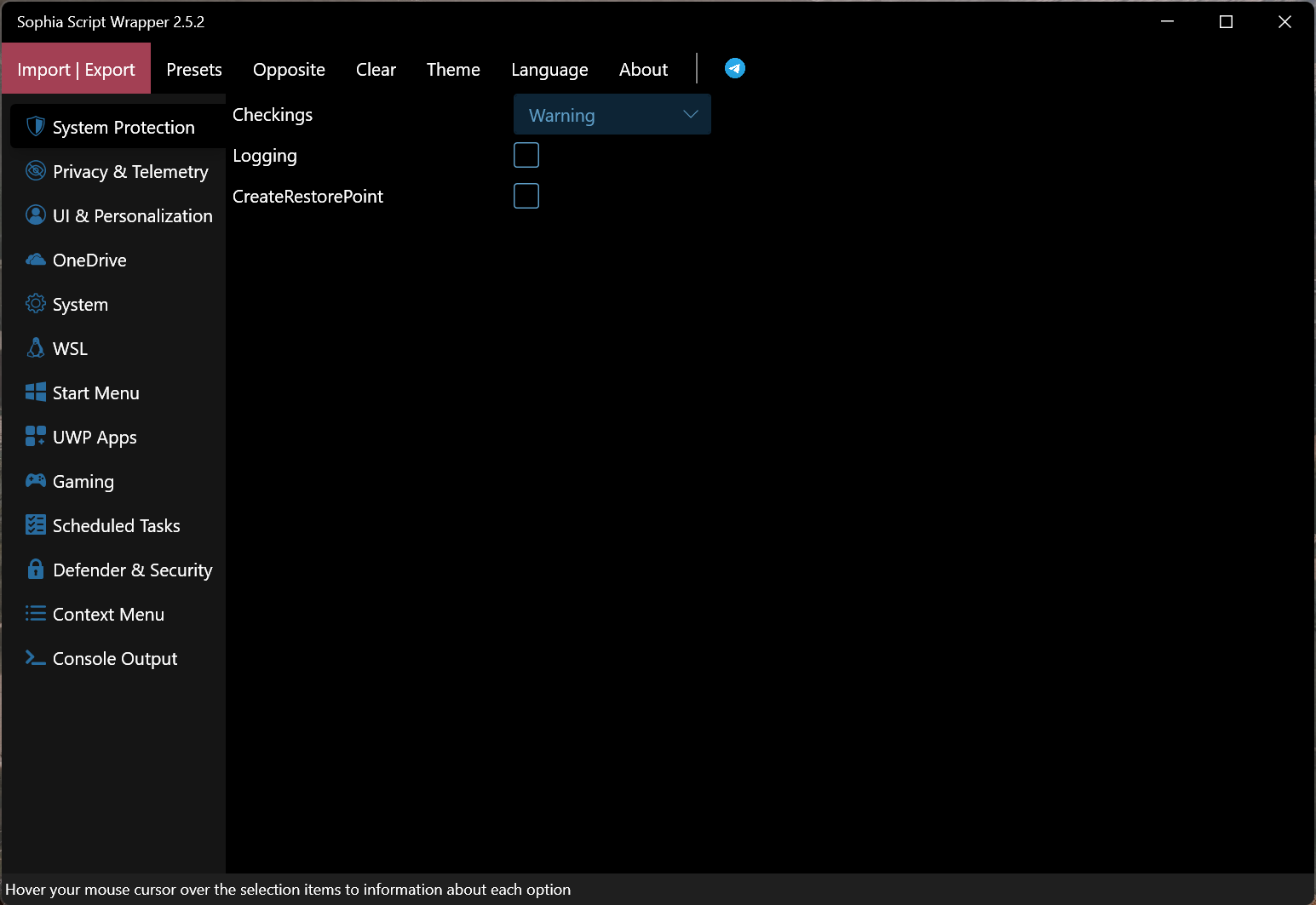Select the System sidebar label
This screenshot has height=905, width=1316.
point(80,305)
